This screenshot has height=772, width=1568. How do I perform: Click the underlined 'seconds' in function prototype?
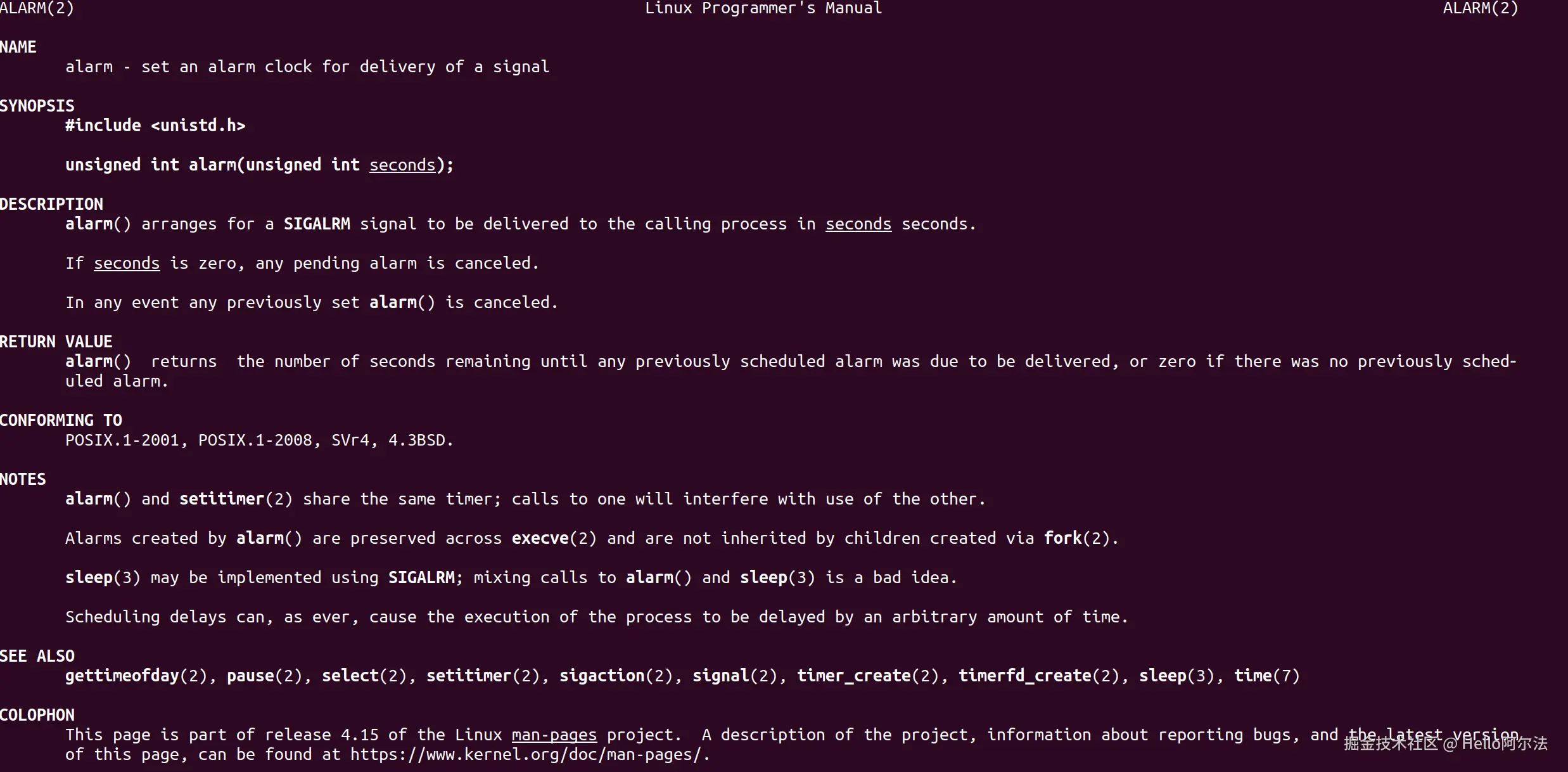tap(402, 165)
